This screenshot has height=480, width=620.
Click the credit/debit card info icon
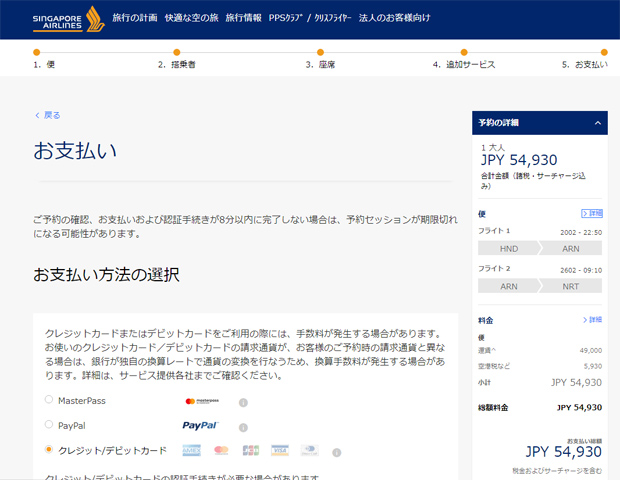pos(334,451)
